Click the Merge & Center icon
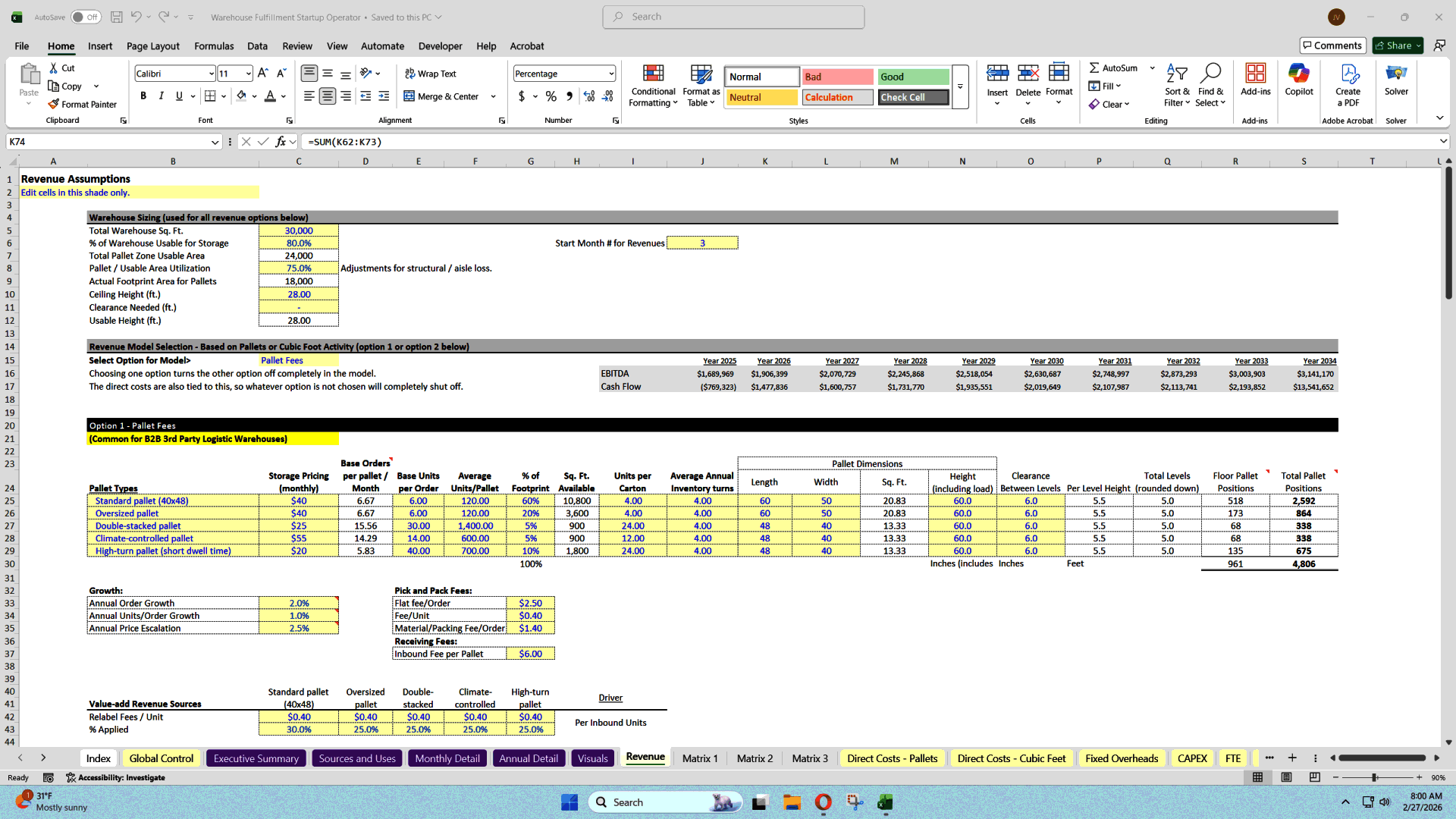Viewport: 1456px width, 819px height. [409, 96]
